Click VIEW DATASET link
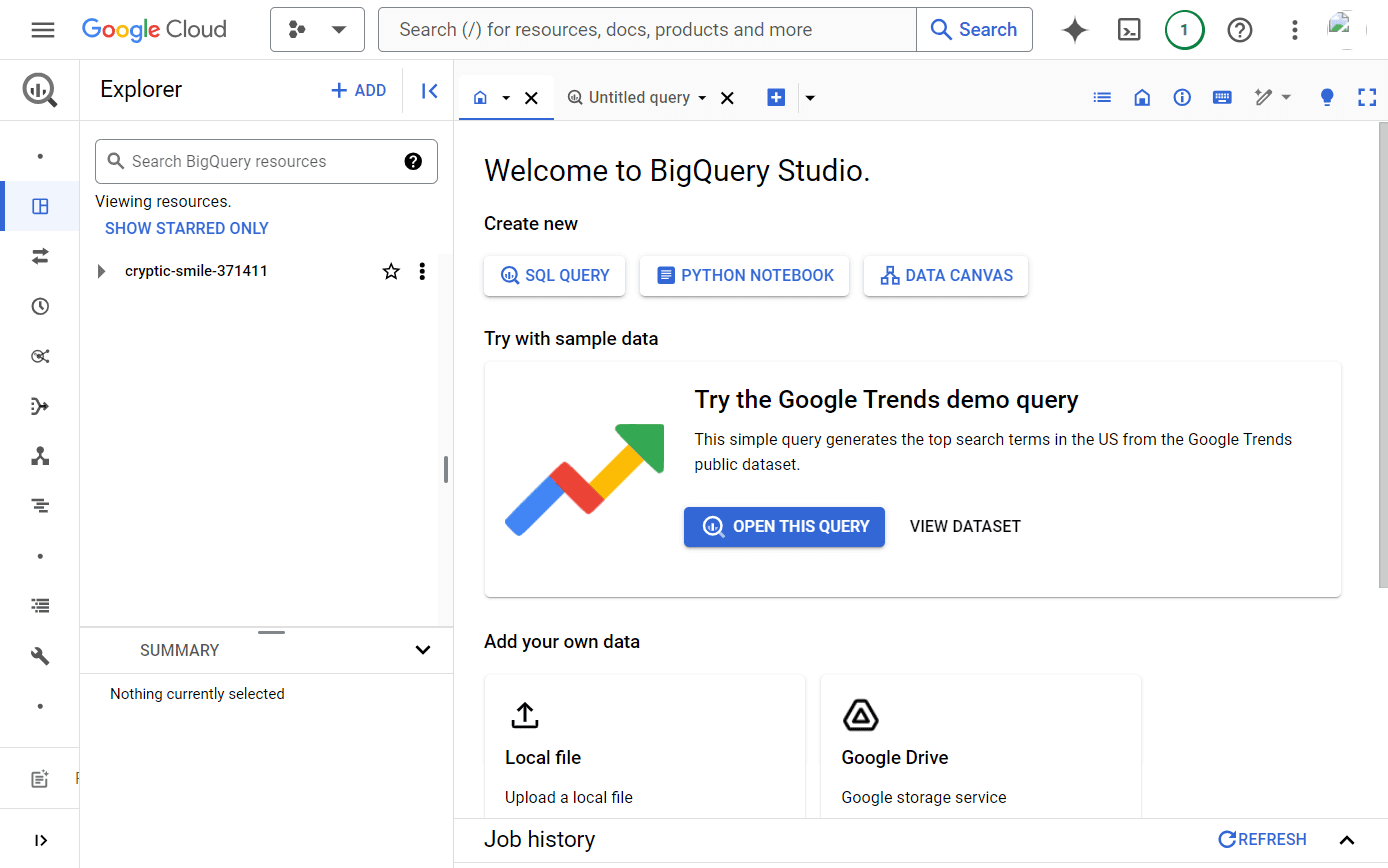 [x=965, y=527]
